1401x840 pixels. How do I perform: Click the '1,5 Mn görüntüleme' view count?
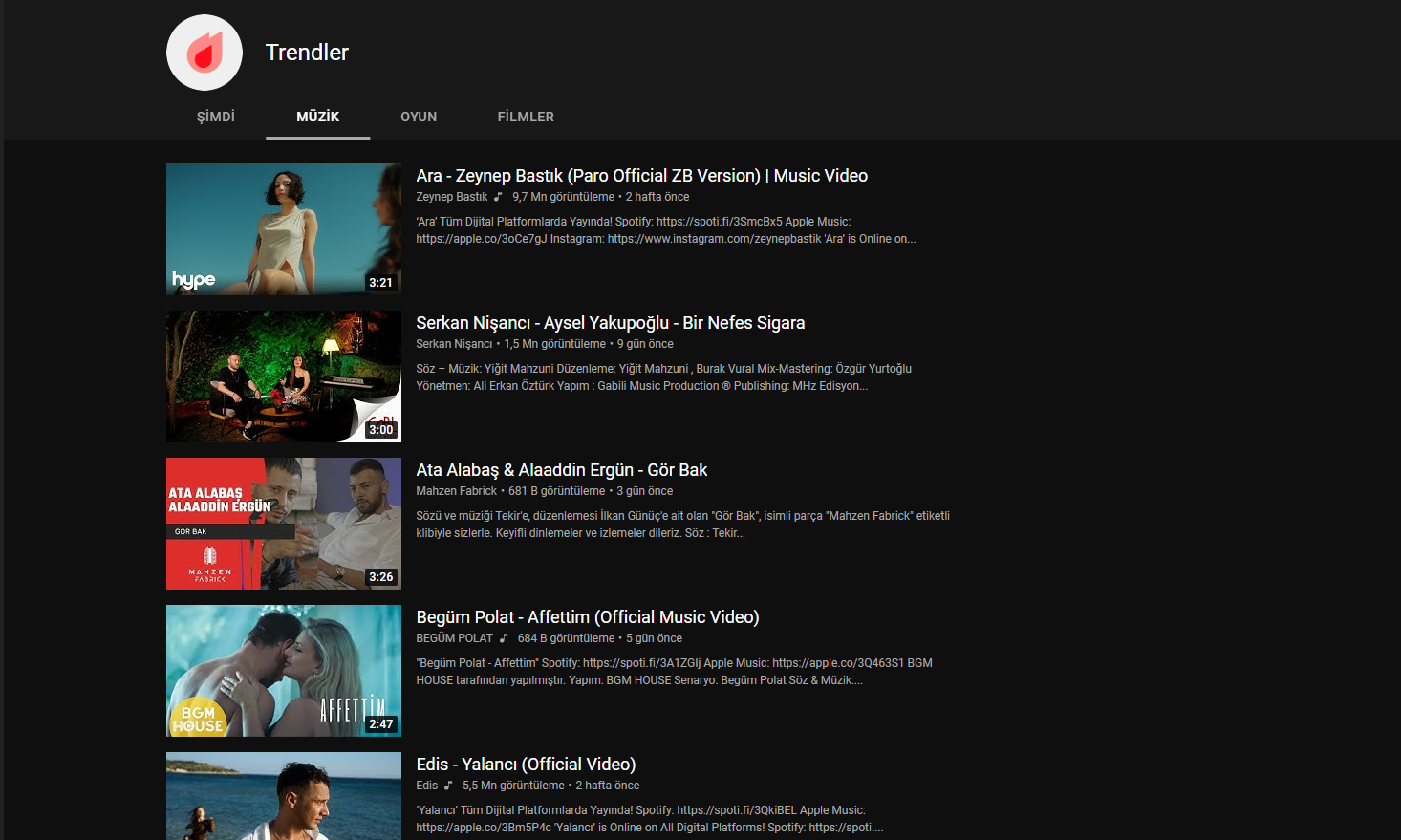pos(555,344)
